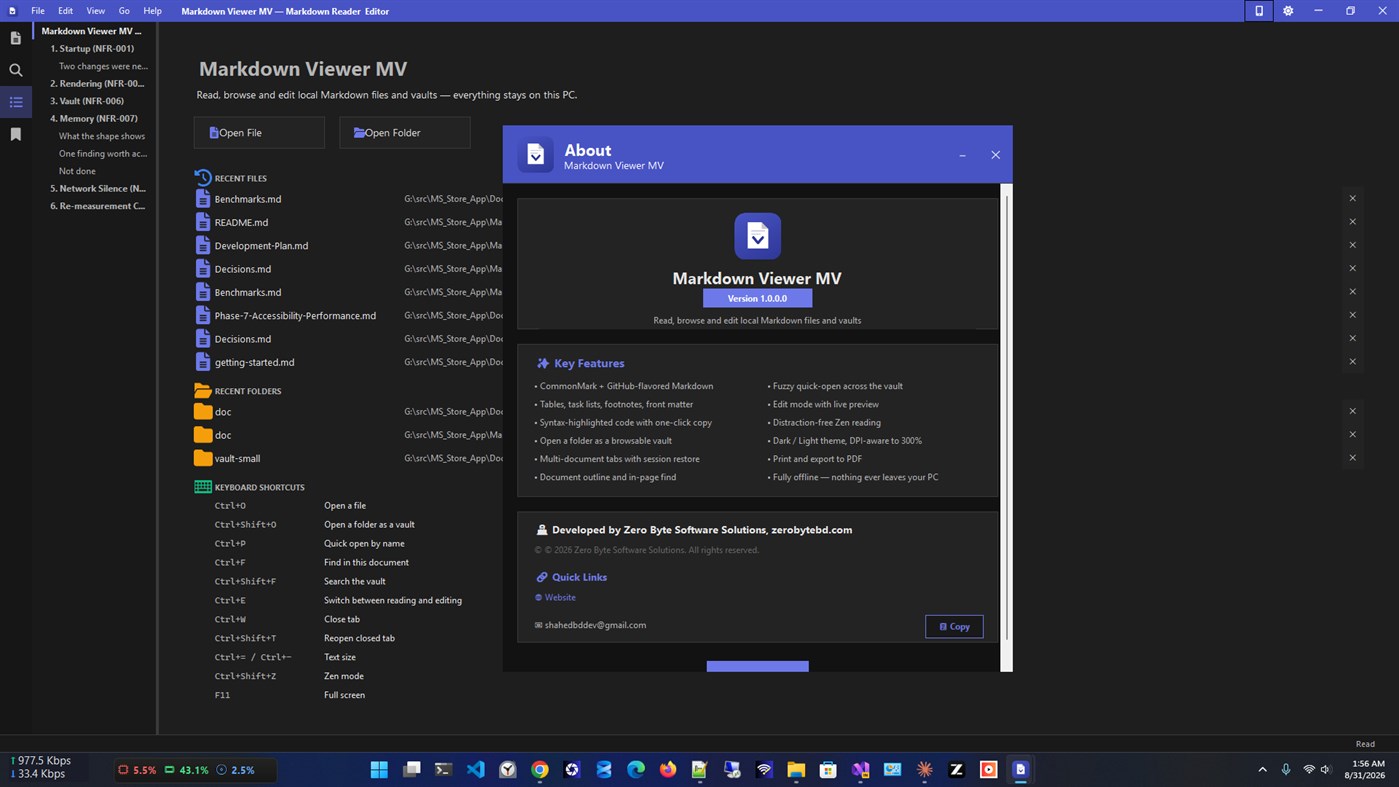Jump to '5. Network Silence (N...' outline entry

(98, 188)
